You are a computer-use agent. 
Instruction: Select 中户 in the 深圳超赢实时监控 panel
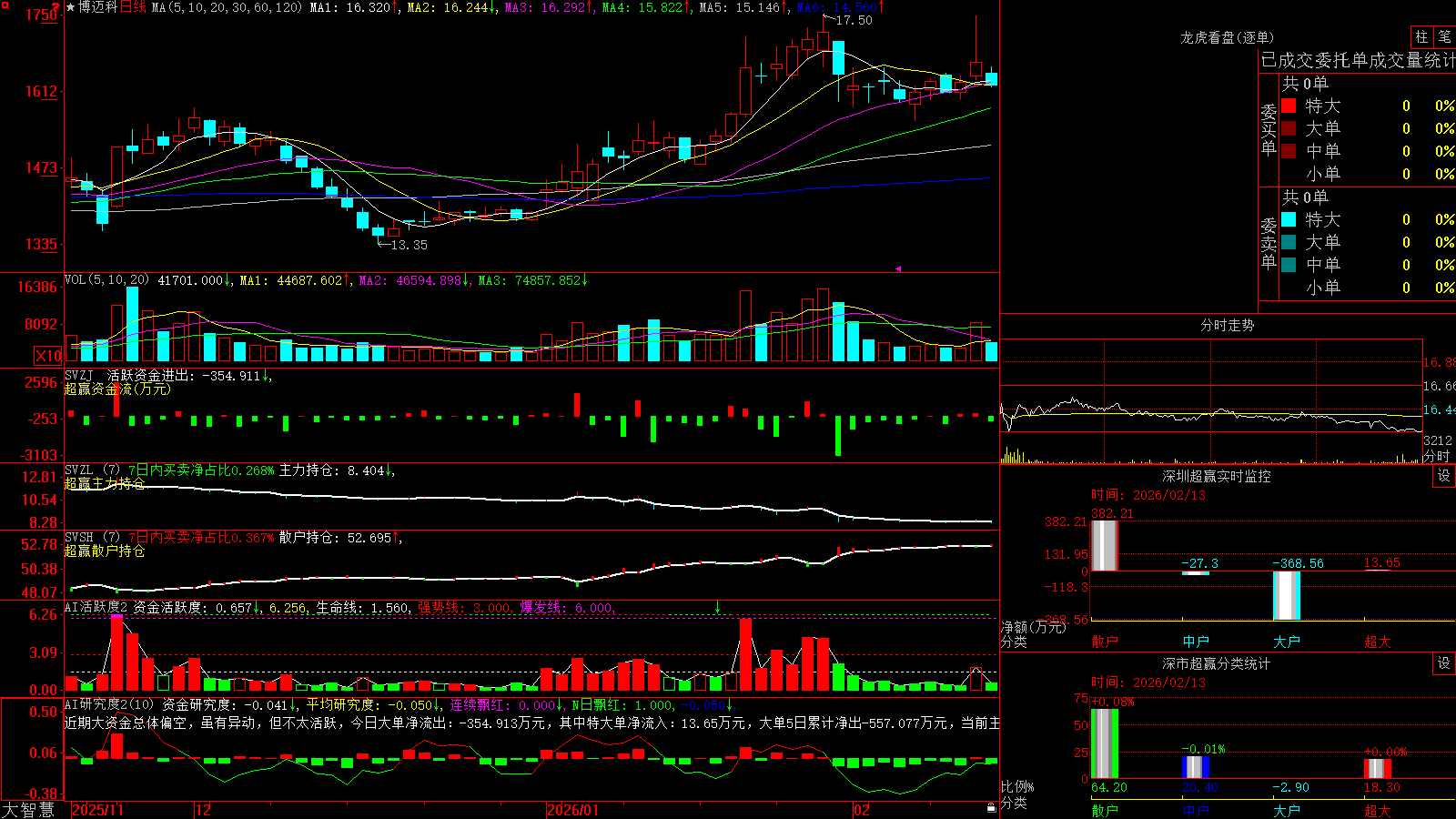(x=1196, y=642)
